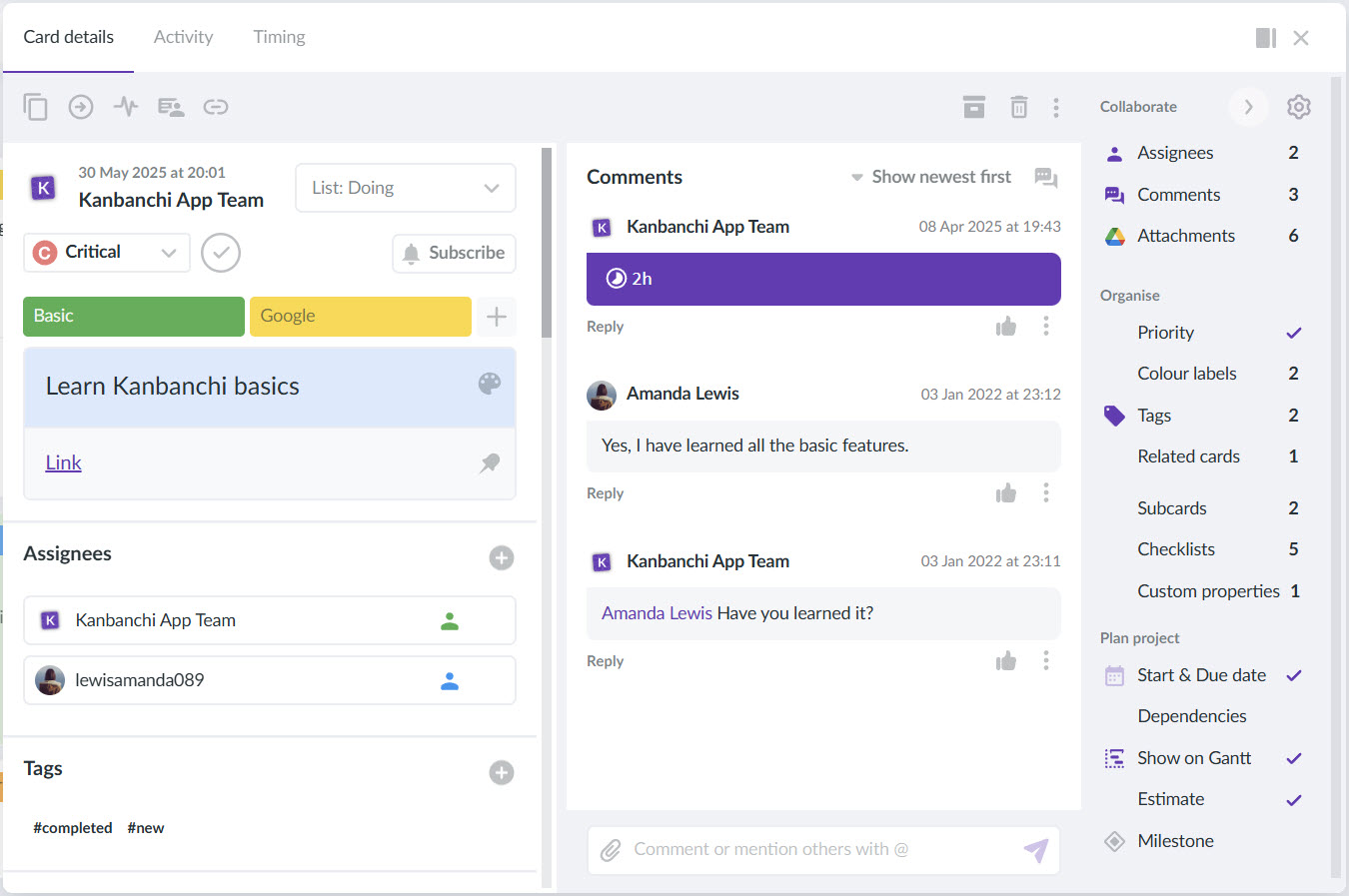Mark the card as done with the checkmark circle
The height and width of the screenshot is (896, 1349).
(221, 253)
